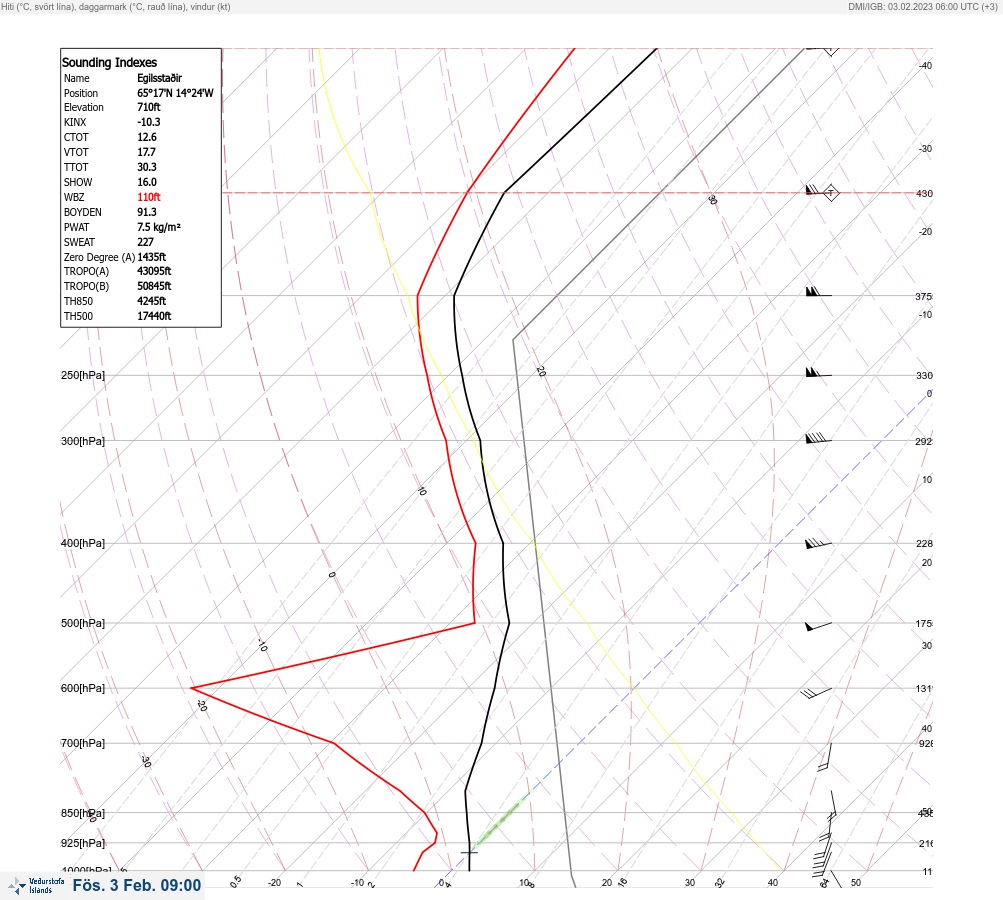Click the wind barb on the 375 line

[818, 292]
